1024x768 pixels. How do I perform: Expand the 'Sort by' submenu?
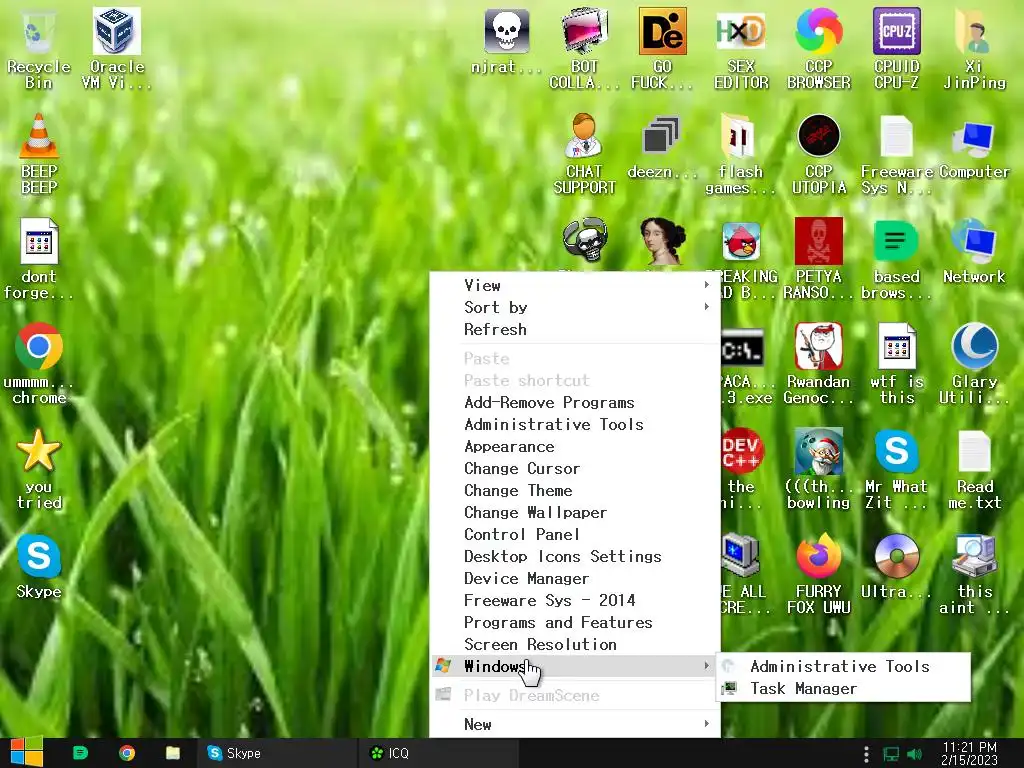click(575, 307)
